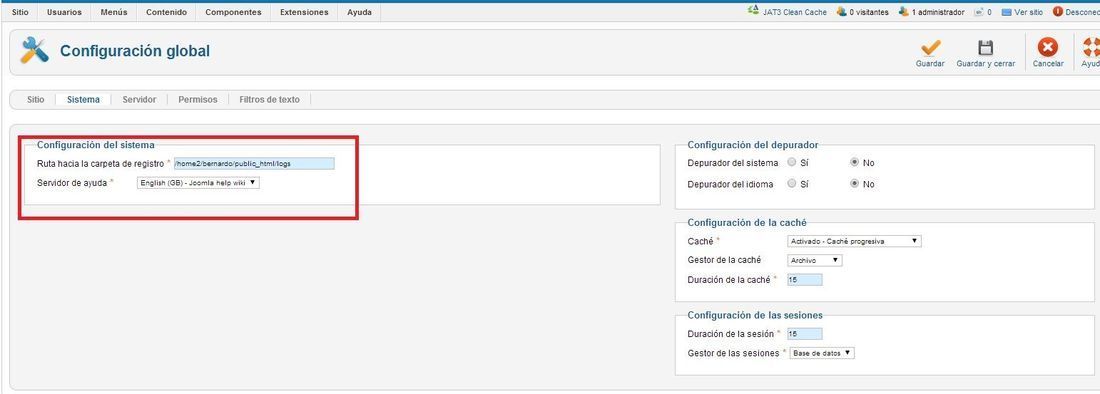Click the Ayuda lifebuoy icon
Image resolution: width=1100 pixels, height=394 pixels.
coord(1091,48)
